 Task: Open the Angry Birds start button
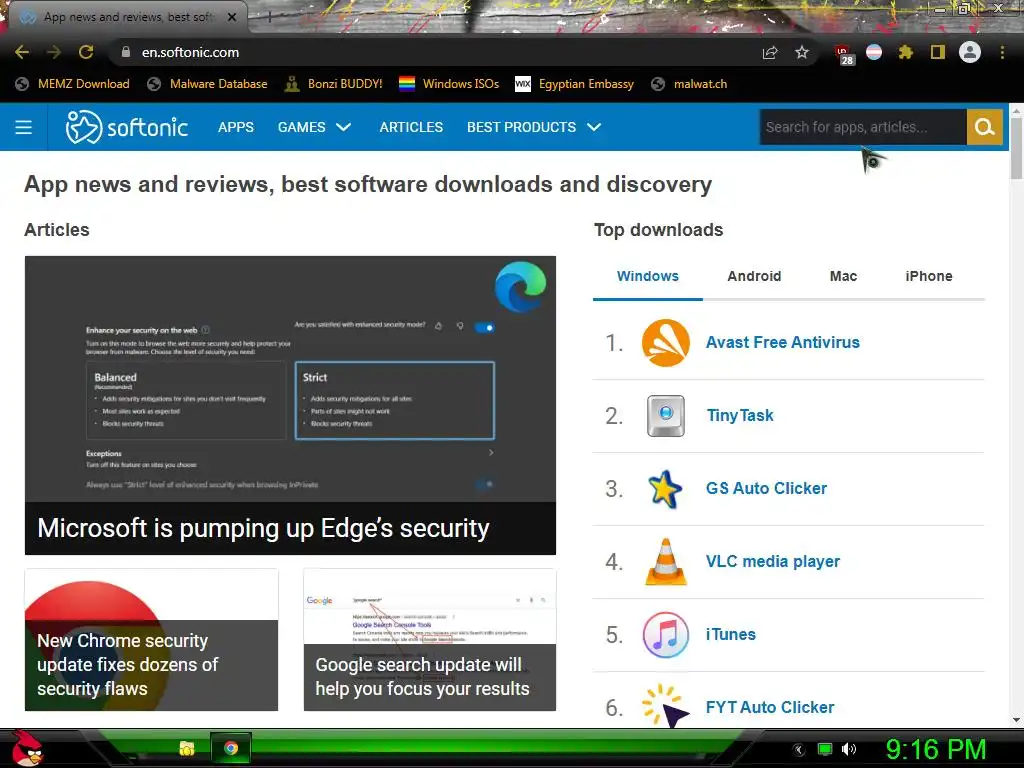click(27, 748)
